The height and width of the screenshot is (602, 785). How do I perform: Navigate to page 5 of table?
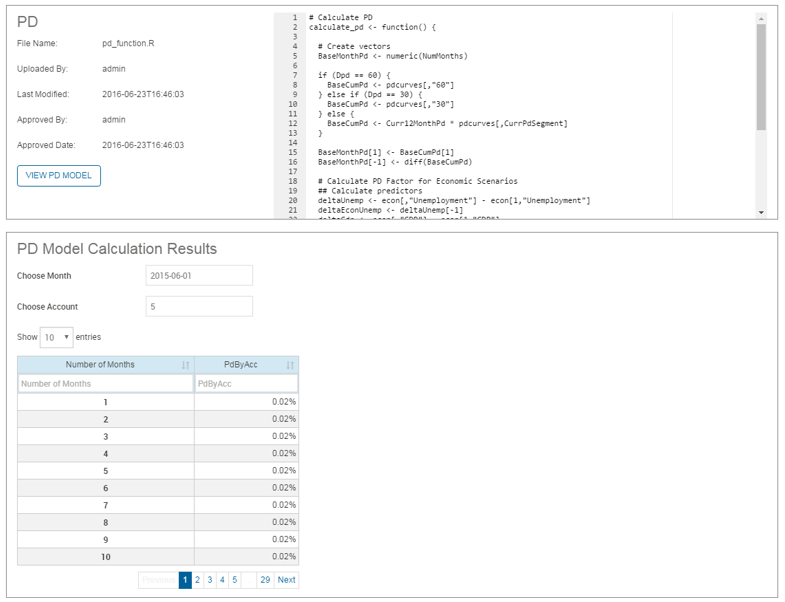(x=235, y=580)
